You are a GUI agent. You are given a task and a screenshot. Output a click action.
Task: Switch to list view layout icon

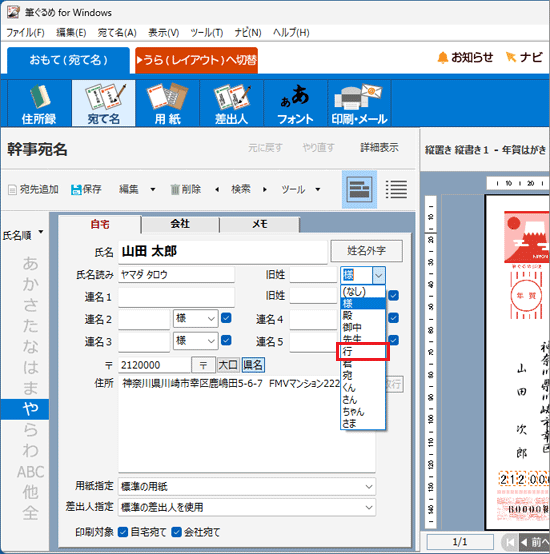click(x=396, y=189)
